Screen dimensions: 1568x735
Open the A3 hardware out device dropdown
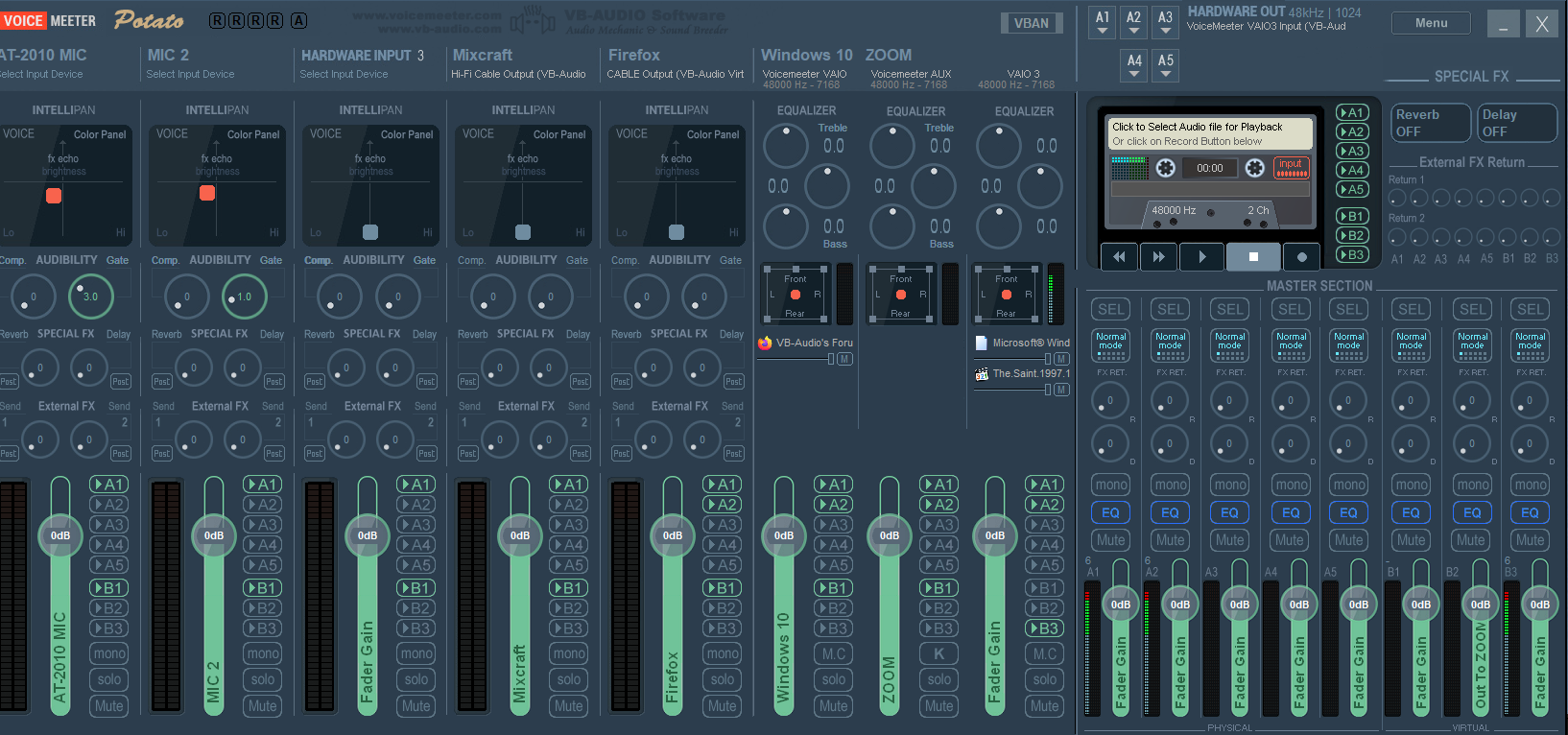coord(1165,22)
